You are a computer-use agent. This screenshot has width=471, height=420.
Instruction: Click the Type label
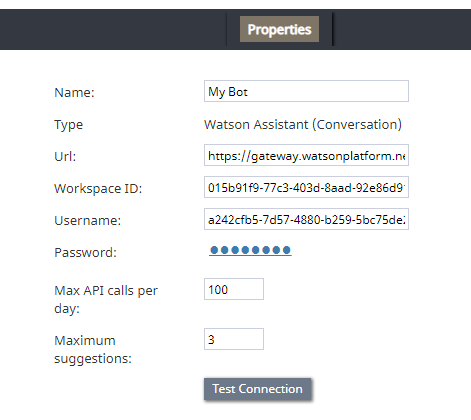click(x=68, y=125)
